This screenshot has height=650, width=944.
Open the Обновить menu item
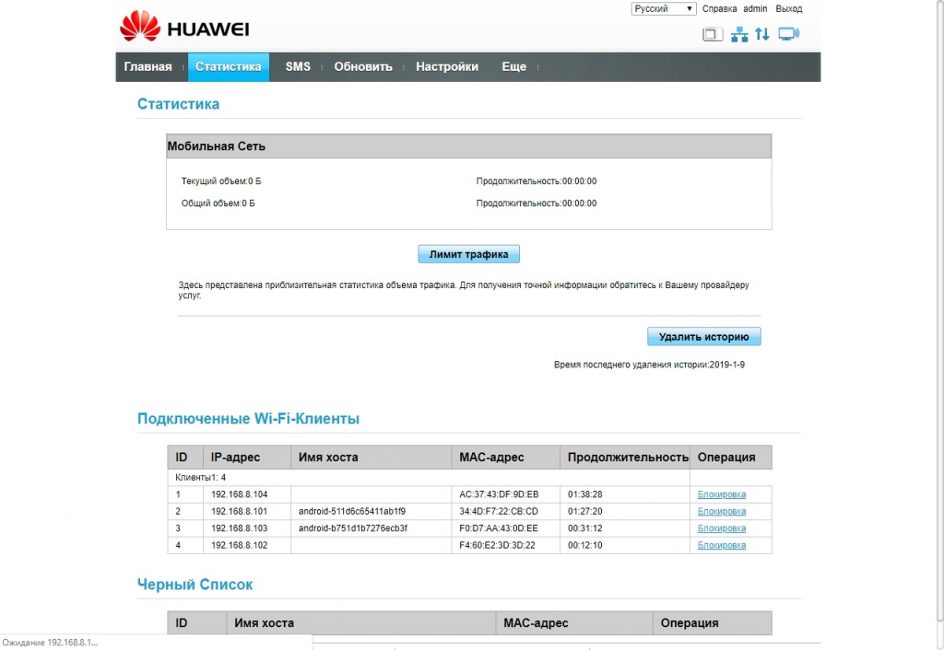(363, 67)
